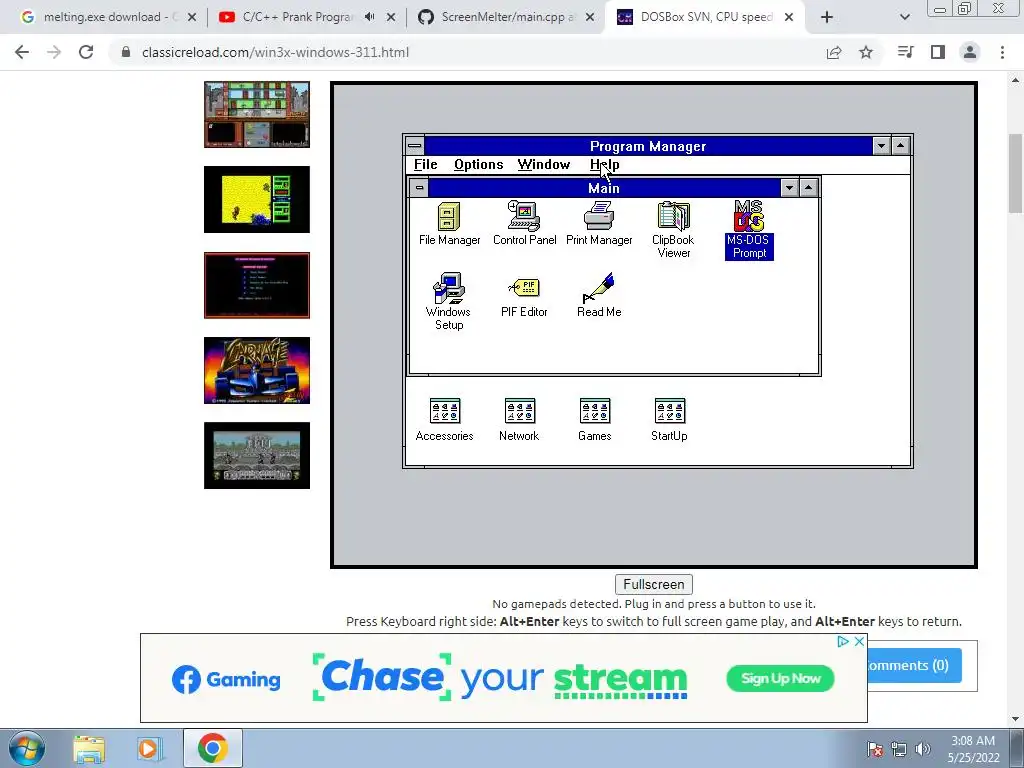The height and width of the screenshot is (768, 1024).
Task: Open the File Manager icon
Action: coord(449,223)
